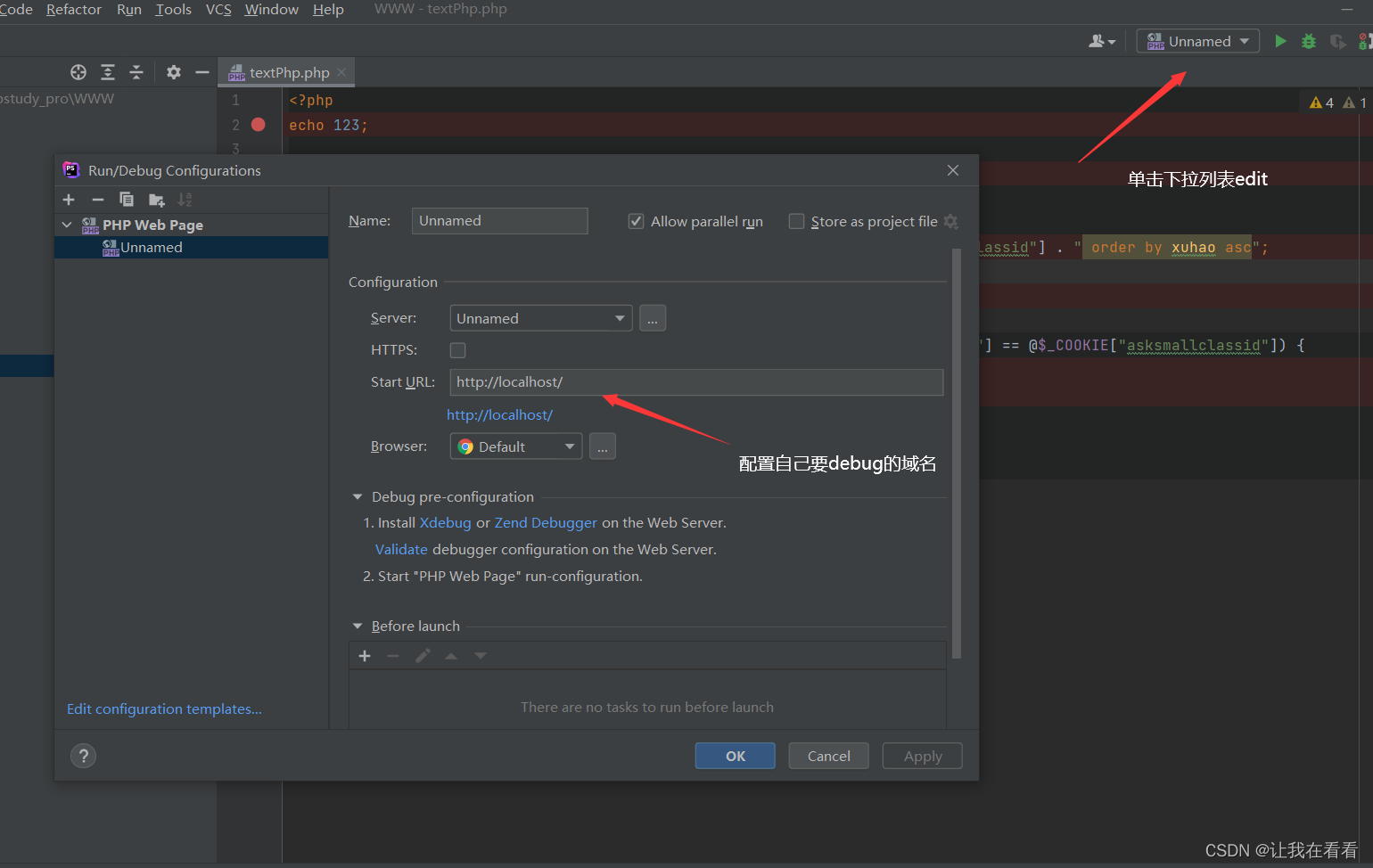This screenshot has height=868, width=1373.
Task: Move configuration into new folder
Action: (x=157, y=200)
